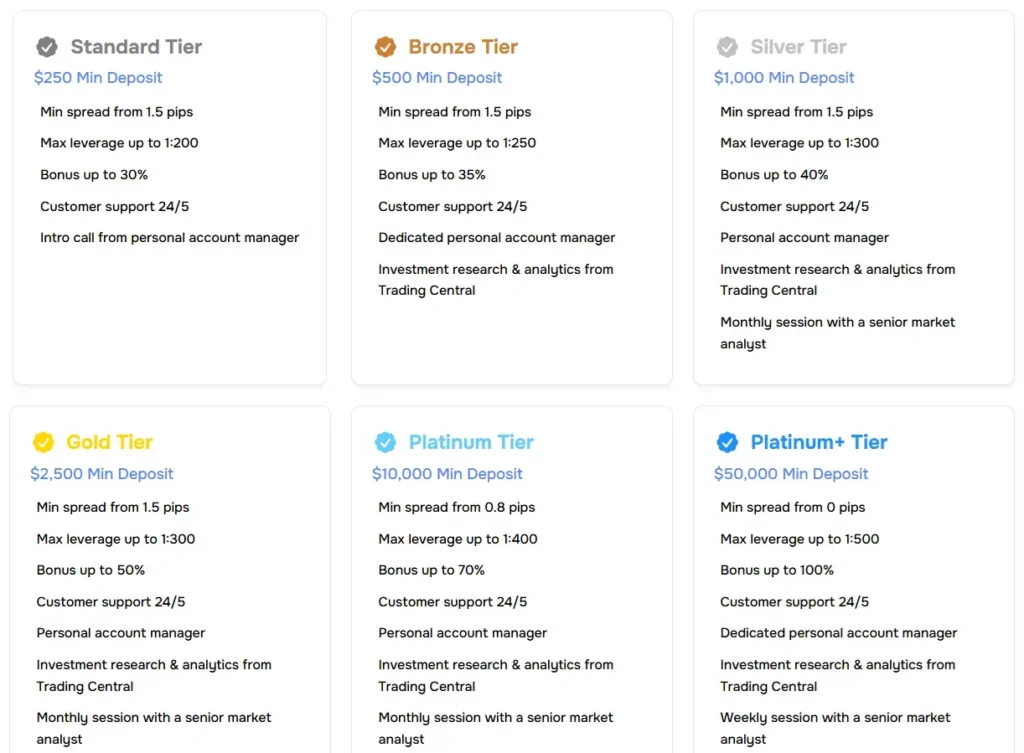Click the dark blue Platinum+ Tier badge icon
The height and width of the screenshot is (753, 1024).
pyautogui.click(x=727, y=442)
